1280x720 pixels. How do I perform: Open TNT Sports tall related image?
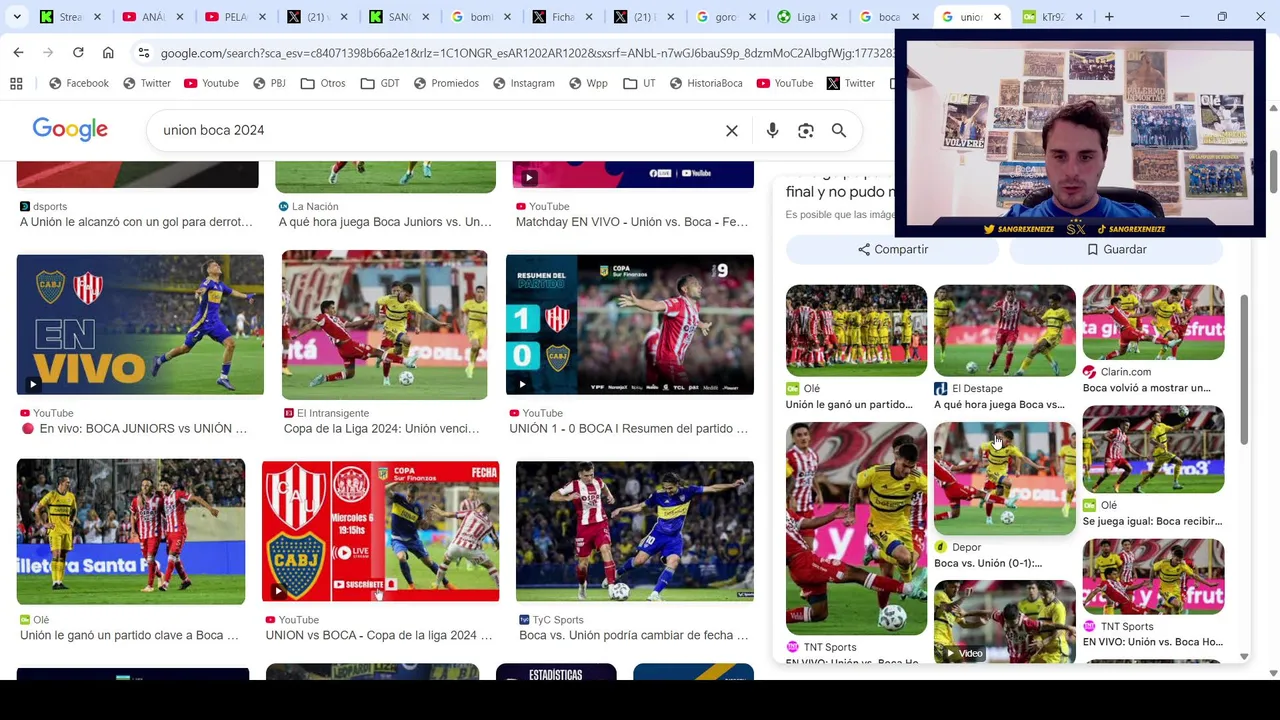pyautogui.click(x=856, y=528)
